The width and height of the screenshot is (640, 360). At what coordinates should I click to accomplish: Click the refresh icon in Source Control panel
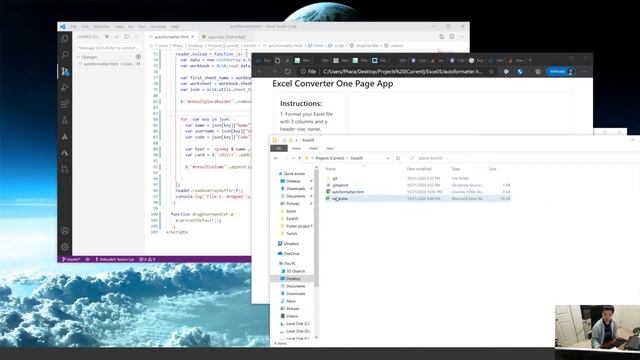click(127, 37)
